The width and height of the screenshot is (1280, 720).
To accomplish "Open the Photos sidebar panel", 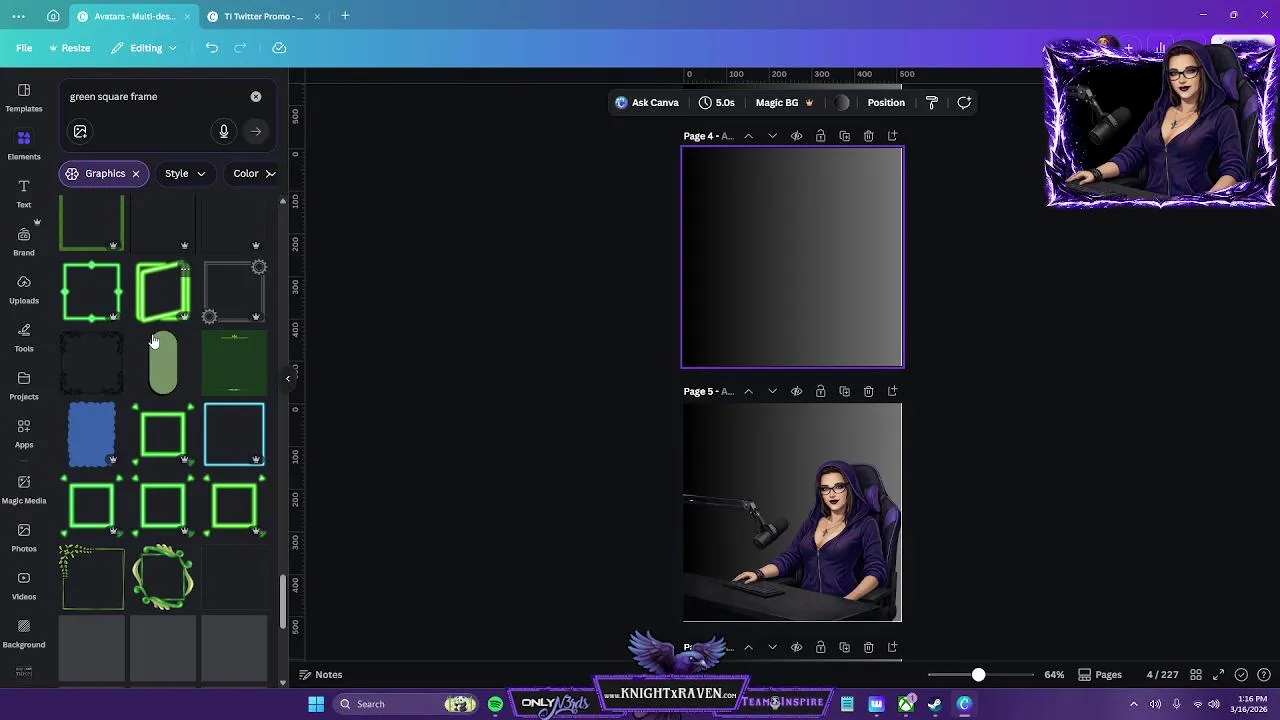I will (x=24, y=537).
